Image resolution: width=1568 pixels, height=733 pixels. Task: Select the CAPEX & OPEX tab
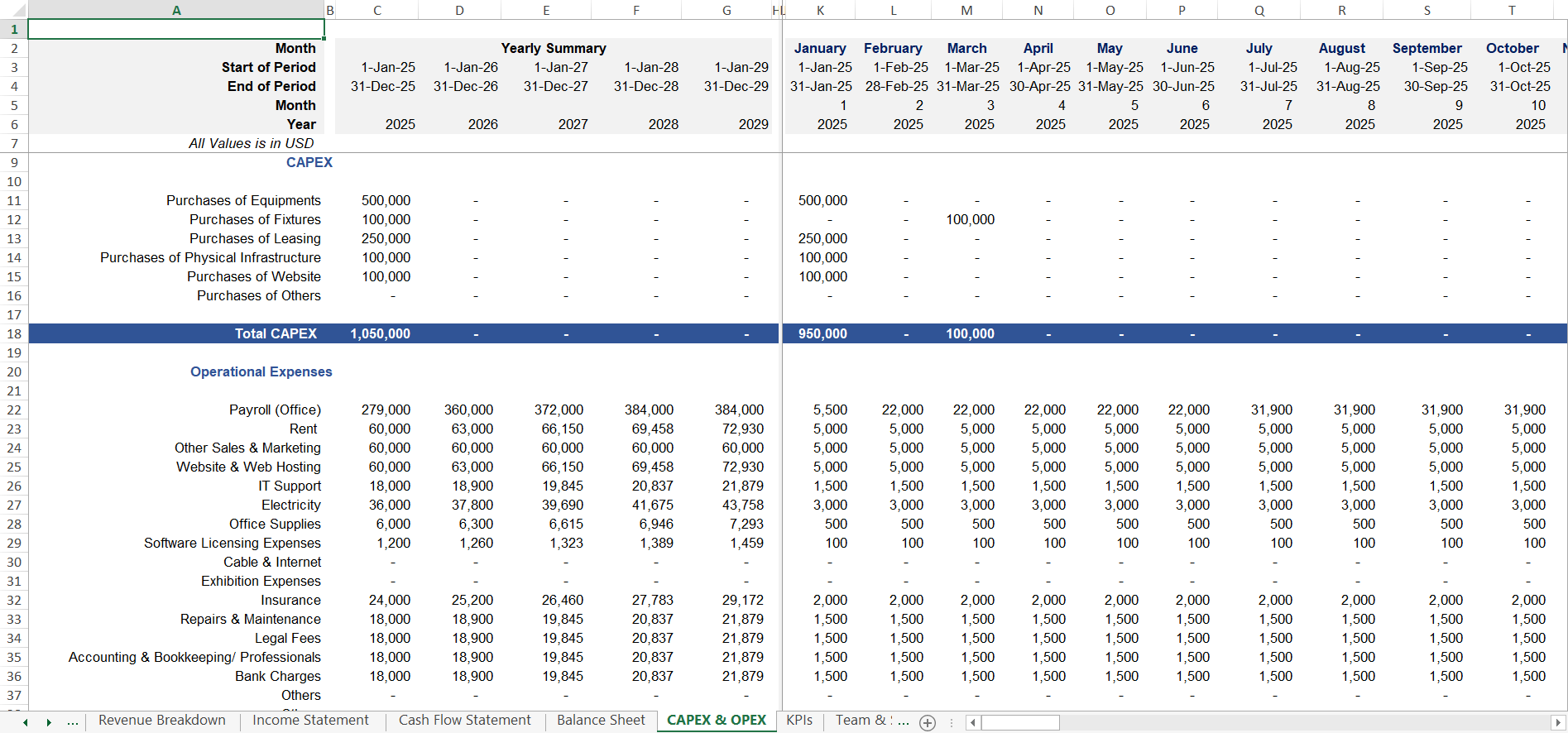pos(717,721)
